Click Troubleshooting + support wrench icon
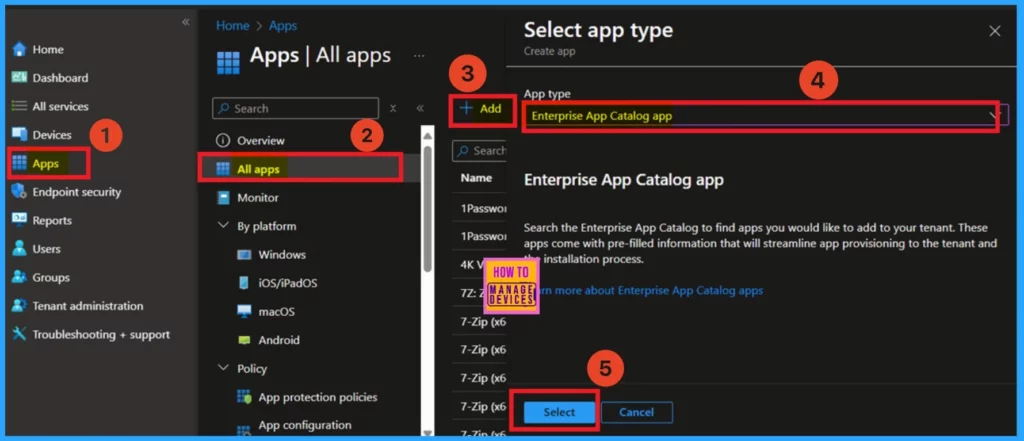1024x441 pixels. click(19, 335)
